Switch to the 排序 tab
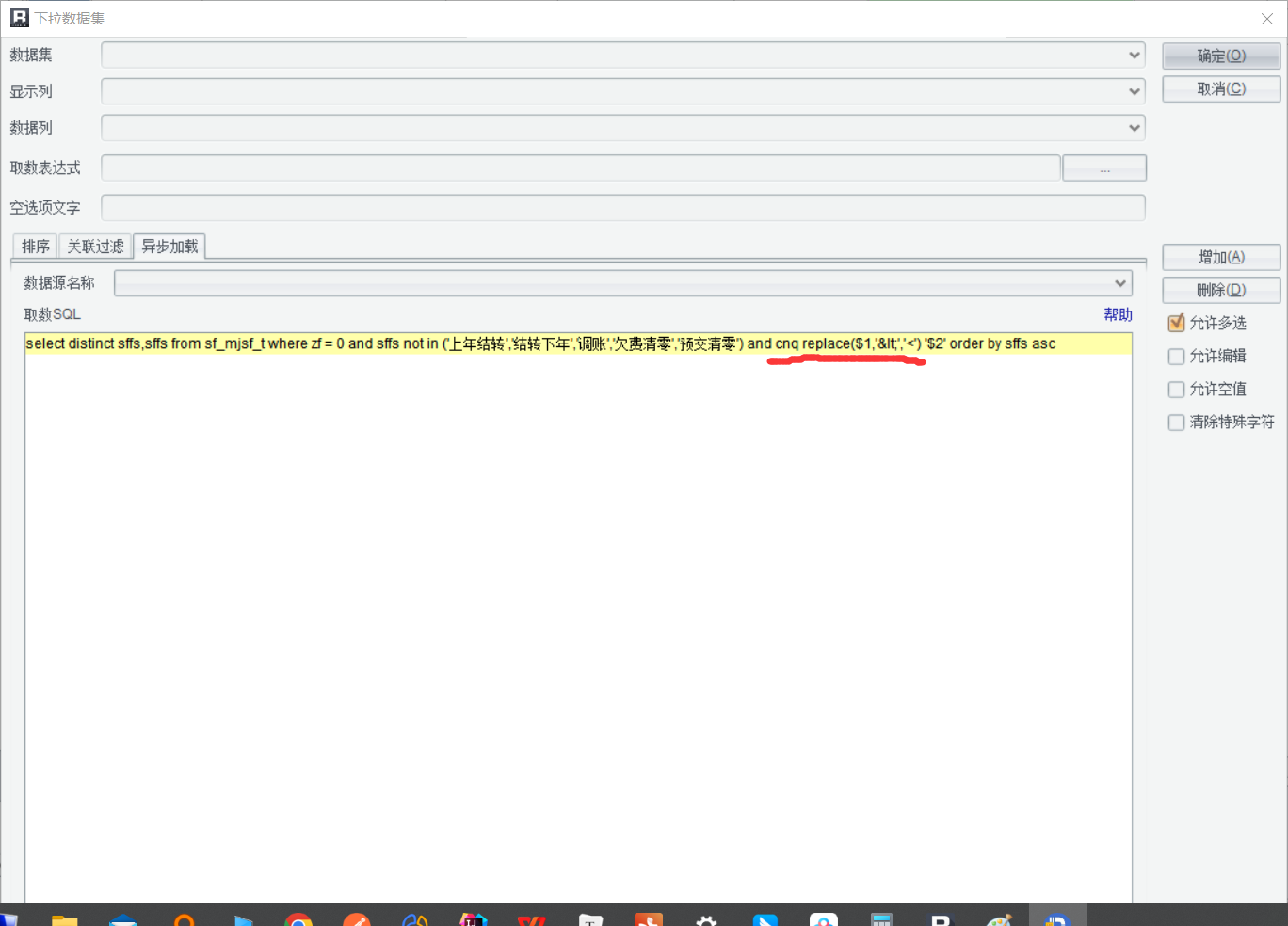The width and height of the screenshot is (1288, 926). (35, 247)
